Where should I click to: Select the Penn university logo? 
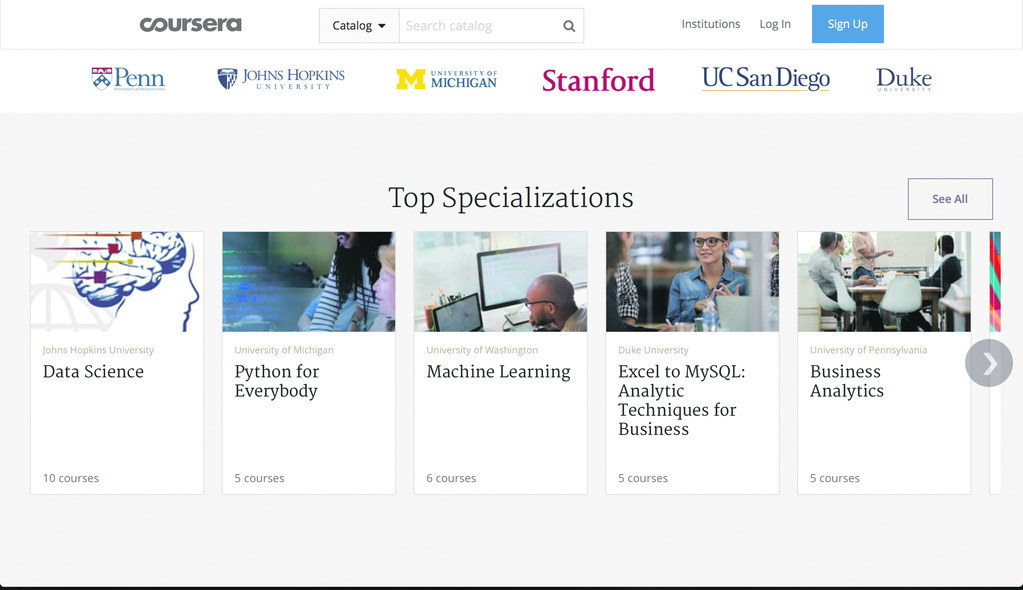click(x=128, y=79)
